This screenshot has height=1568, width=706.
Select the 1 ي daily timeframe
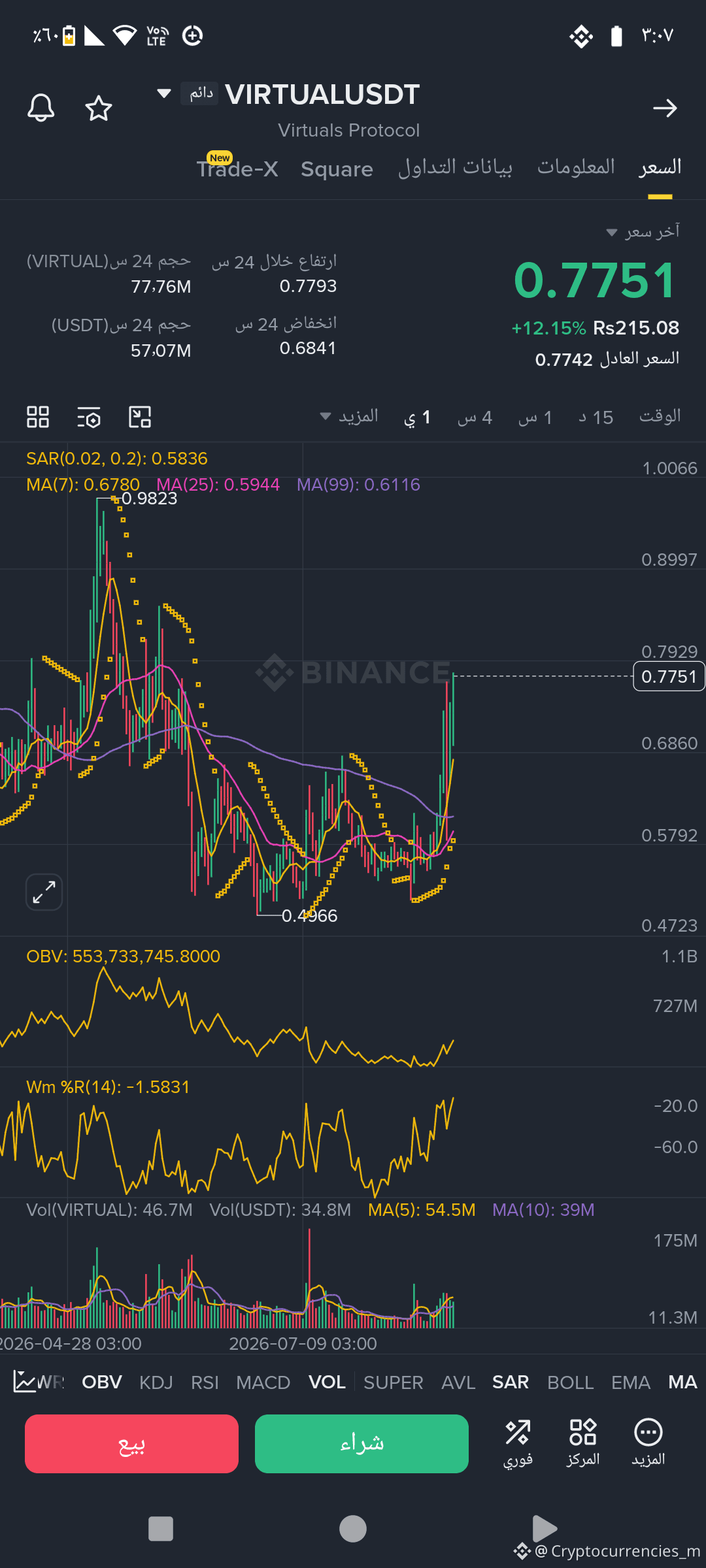point(416,417)
